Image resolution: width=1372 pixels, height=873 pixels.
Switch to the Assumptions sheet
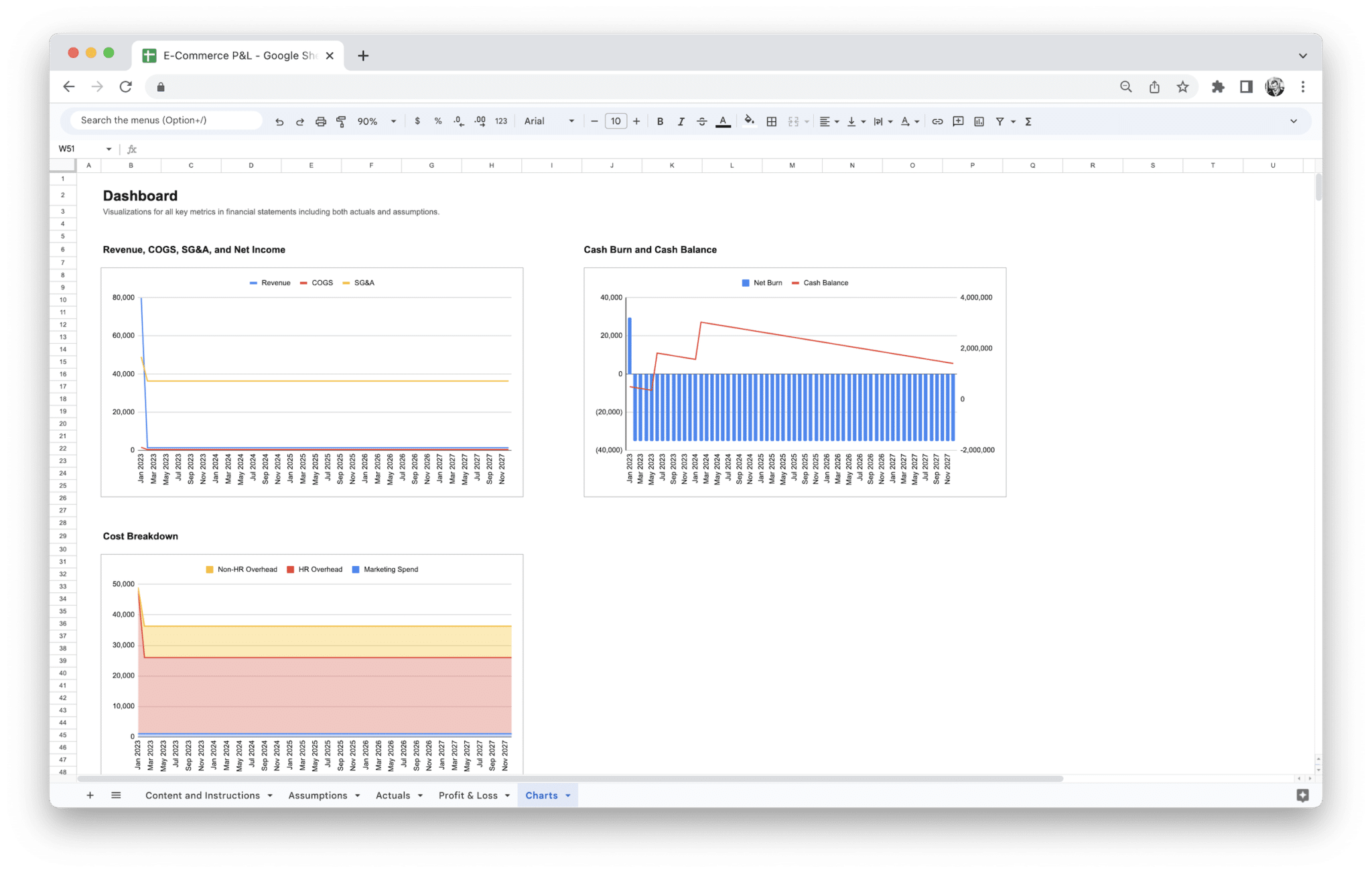click(317, 795)
